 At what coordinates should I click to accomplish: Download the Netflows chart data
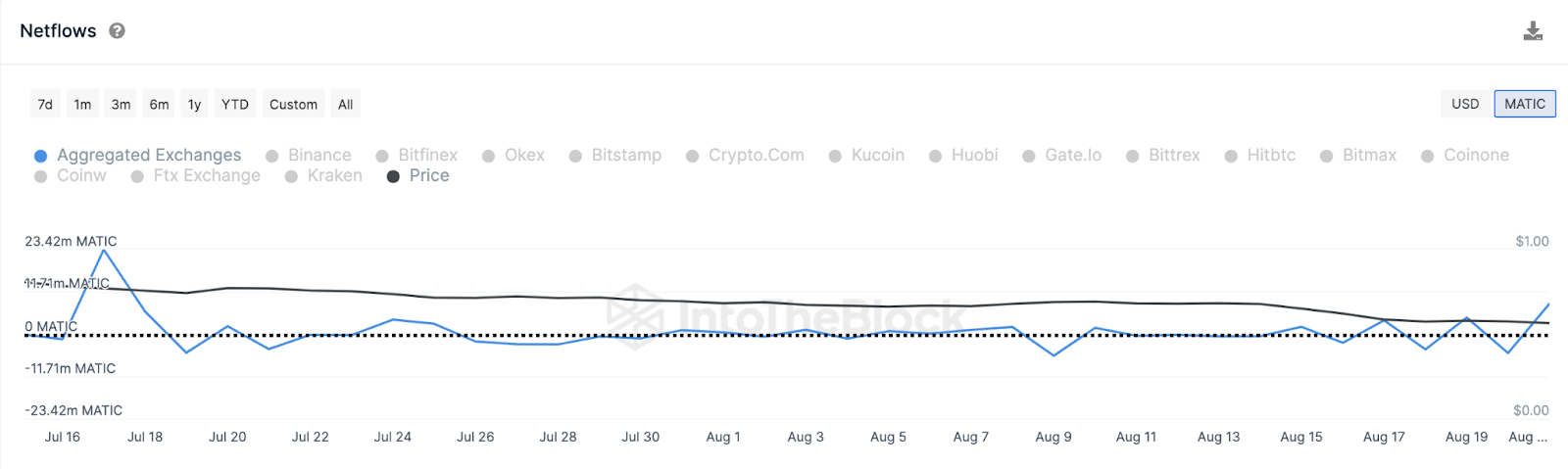pos(1533,31)
